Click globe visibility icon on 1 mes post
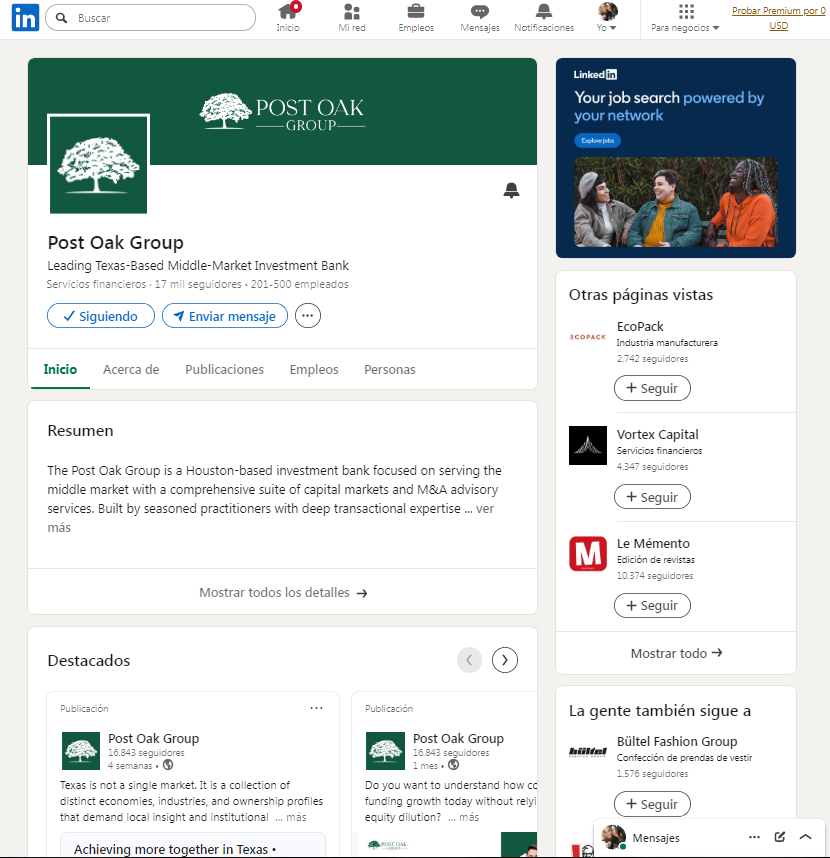This screenshot has width=830, height=858. tap(454, 765)
